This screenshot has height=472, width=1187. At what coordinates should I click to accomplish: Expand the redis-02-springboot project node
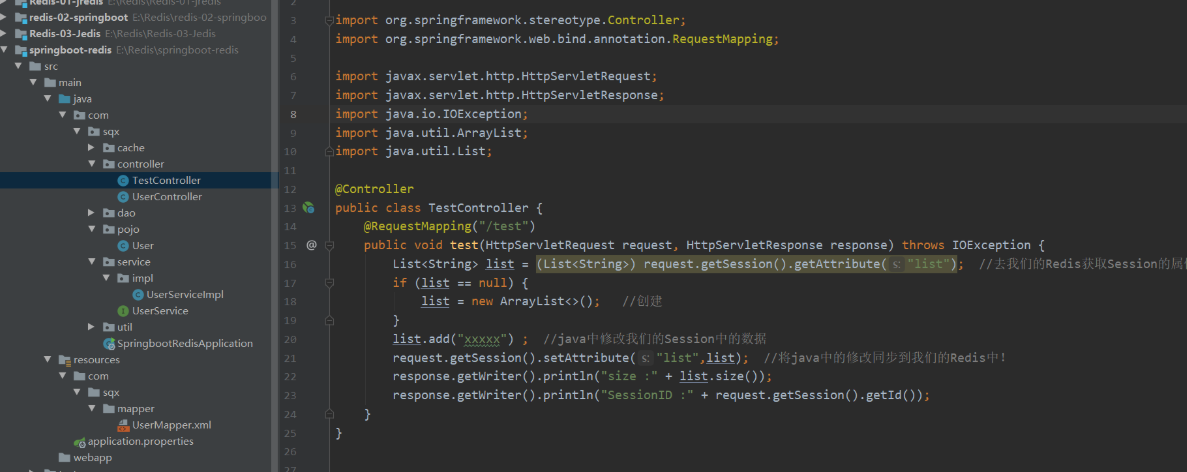point(5,17)
